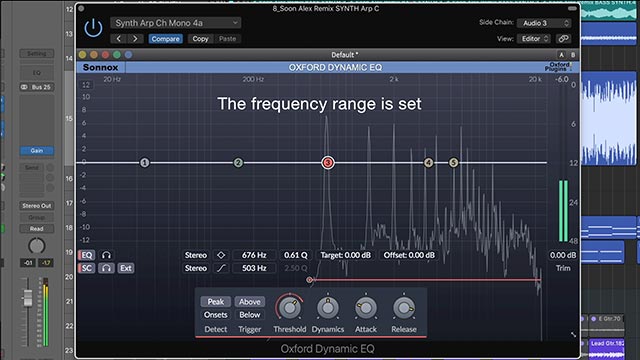Select EQ band 1 node

coord(144,163)
